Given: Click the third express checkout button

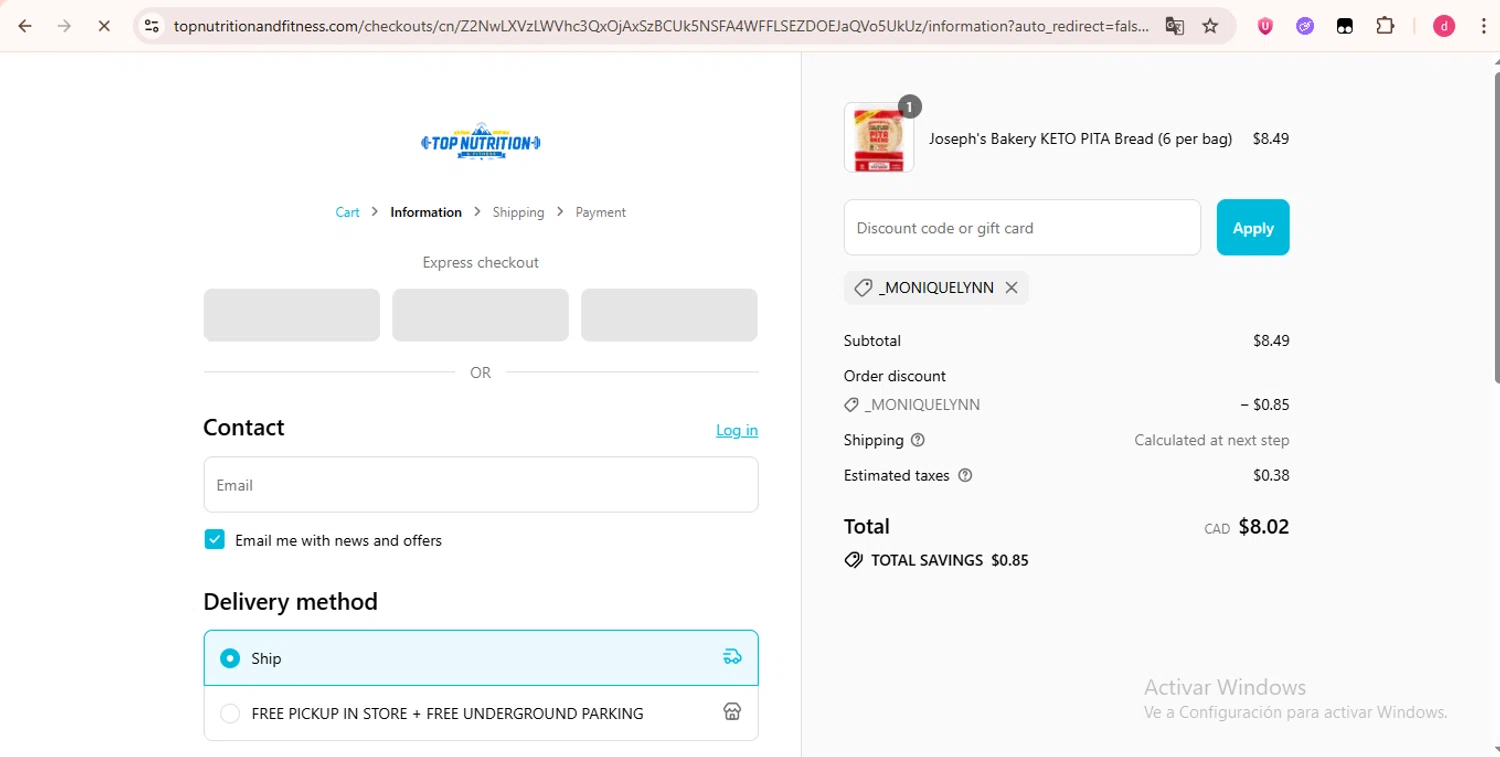Looking at the screenshot, I should (x=669, y=315).
